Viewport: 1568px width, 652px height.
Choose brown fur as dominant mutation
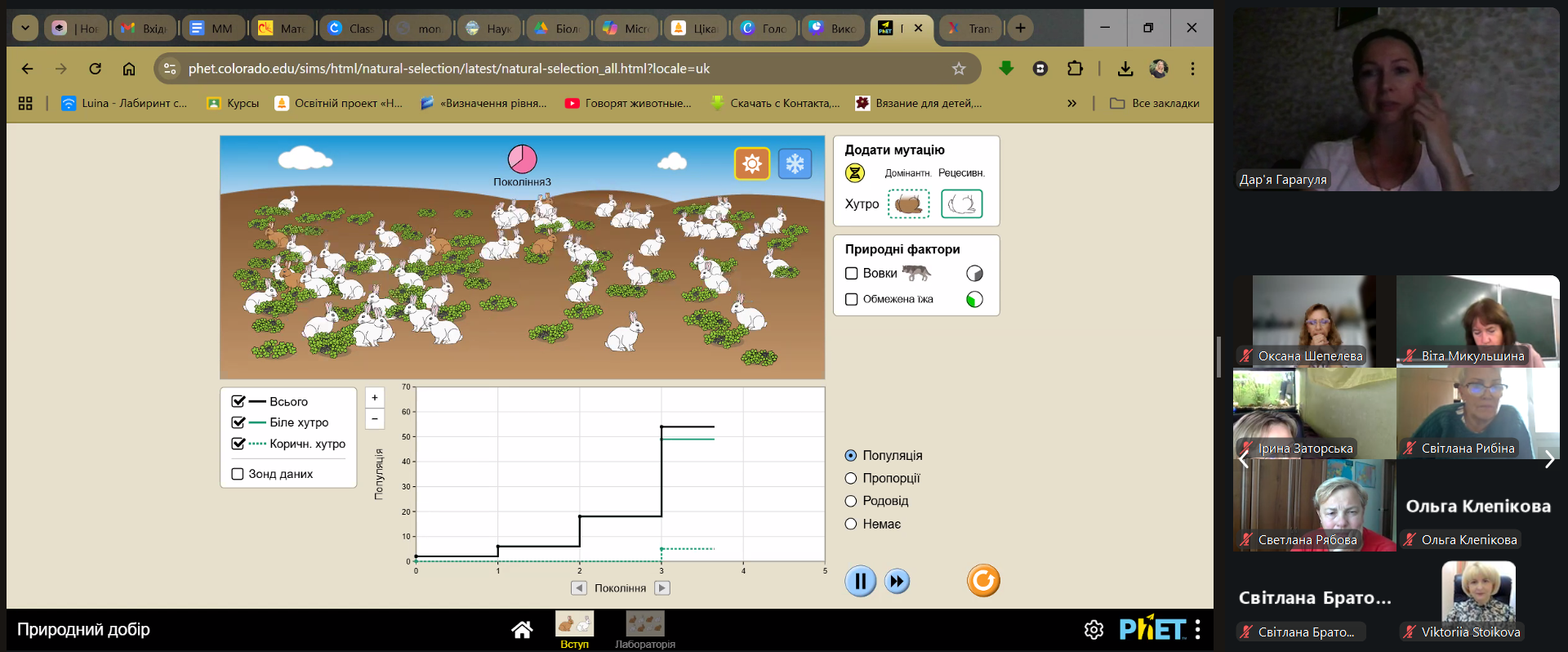[908, 203]
